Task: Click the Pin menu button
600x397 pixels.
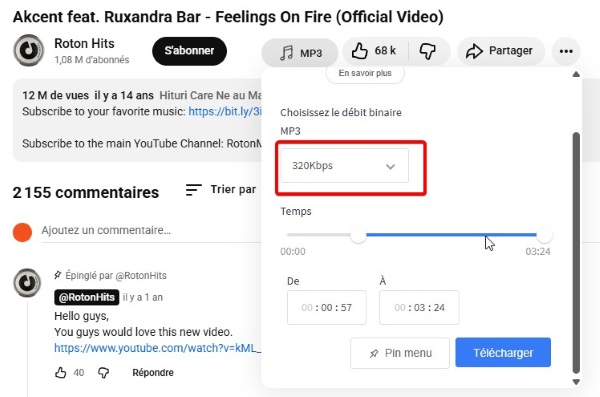Action: (400, 353)
